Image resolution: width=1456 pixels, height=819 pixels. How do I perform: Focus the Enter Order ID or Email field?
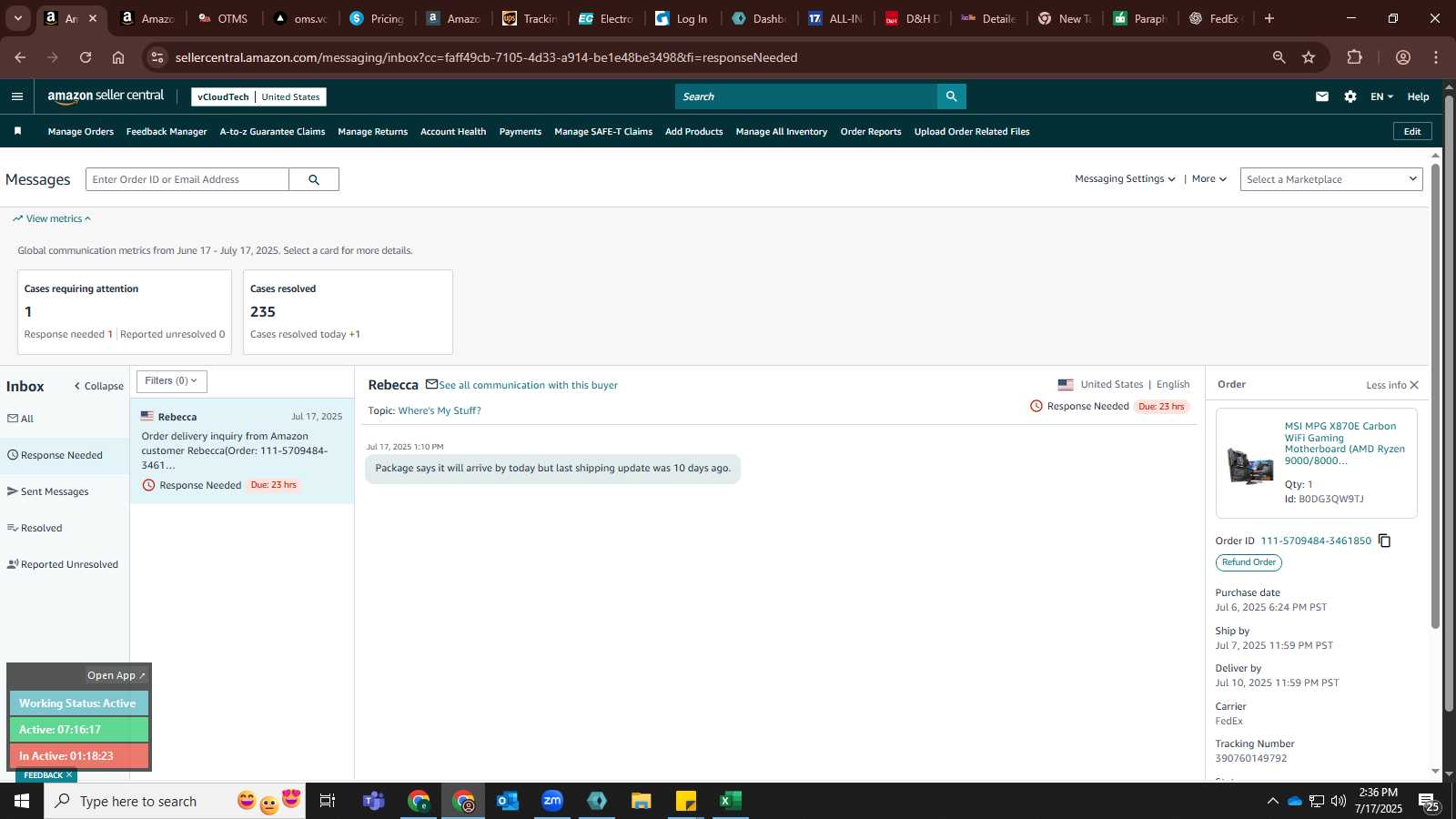187,179
